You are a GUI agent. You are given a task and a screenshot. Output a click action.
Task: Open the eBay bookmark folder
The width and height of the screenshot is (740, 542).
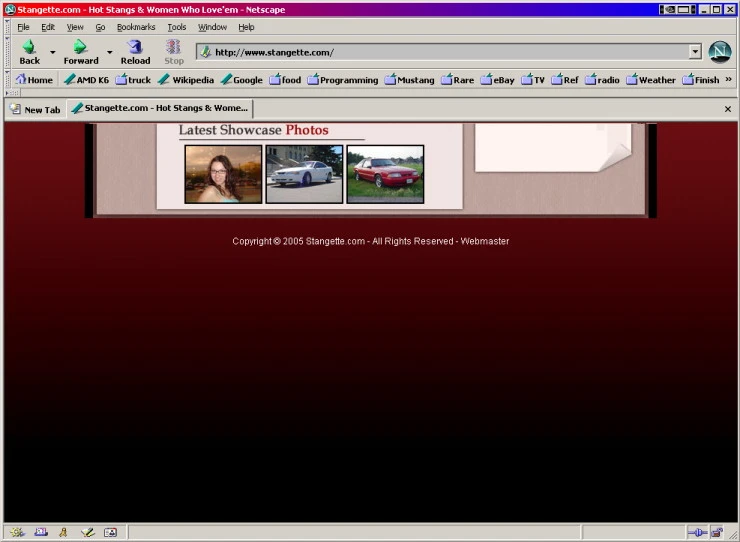tap(498, 80)
